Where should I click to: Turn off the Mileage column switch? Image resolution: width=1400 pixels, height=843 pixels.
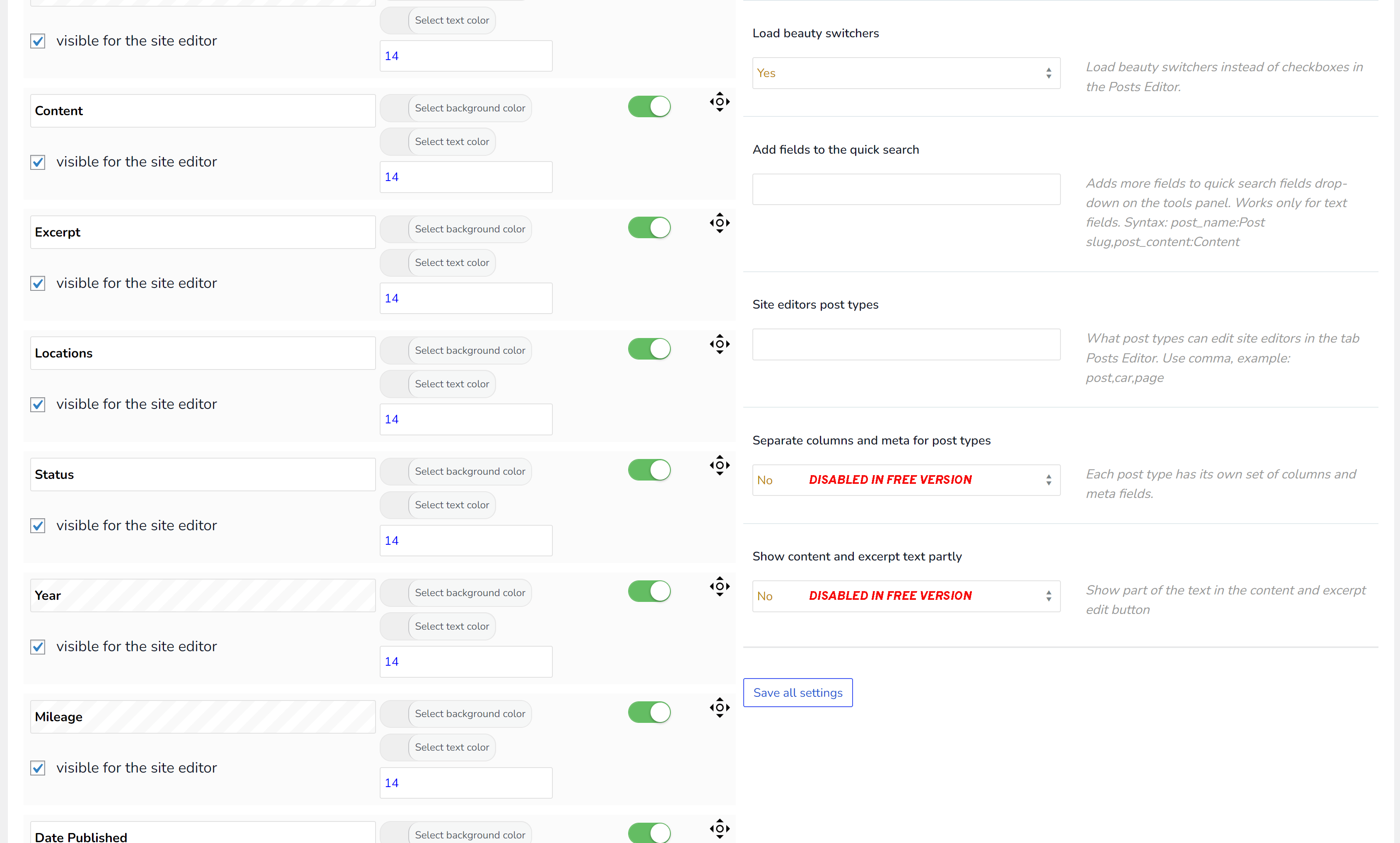point(649,712)
